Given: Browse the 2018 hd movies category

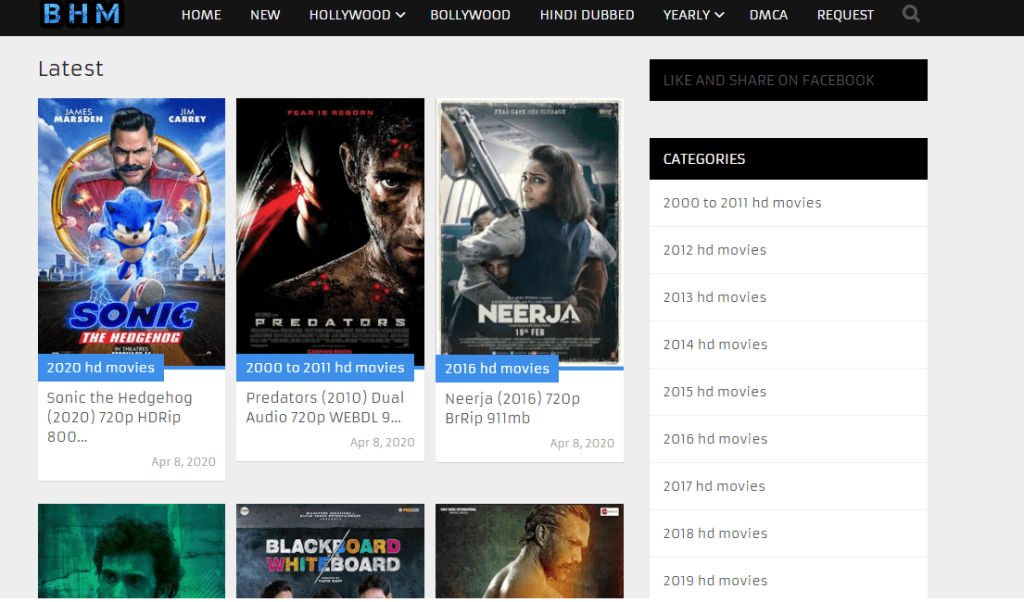Looking at the screenshot, I should pyautogui.click(x=714, y=533).
